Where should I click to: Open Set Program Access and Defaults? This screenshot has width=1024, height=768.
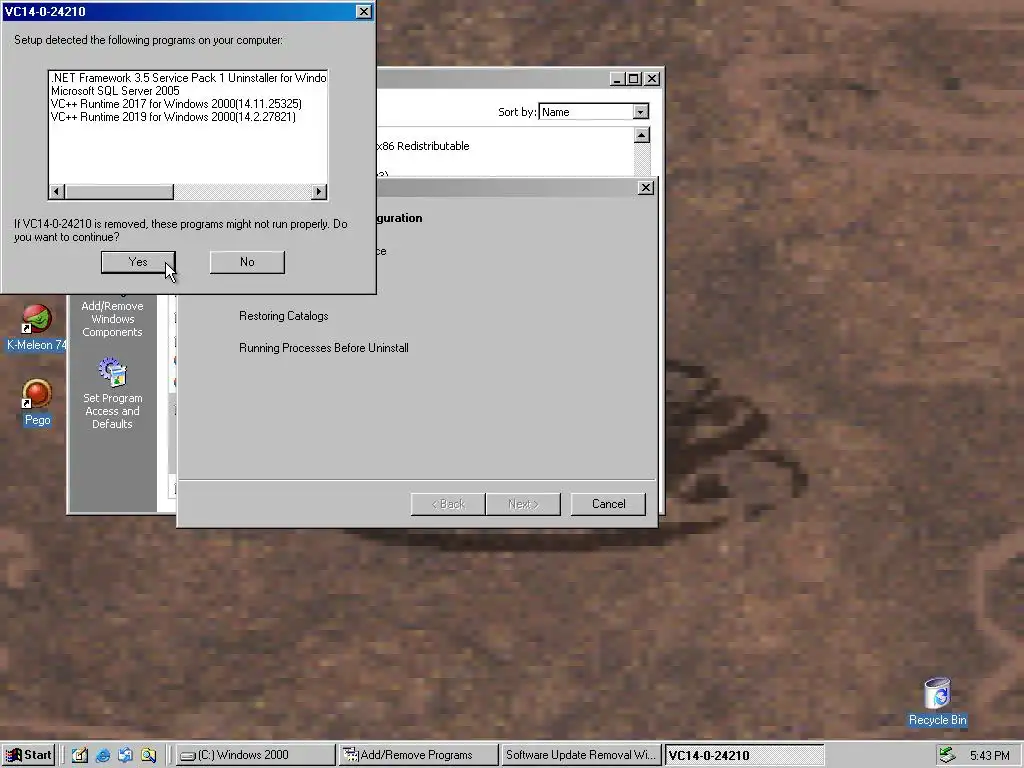112,394
